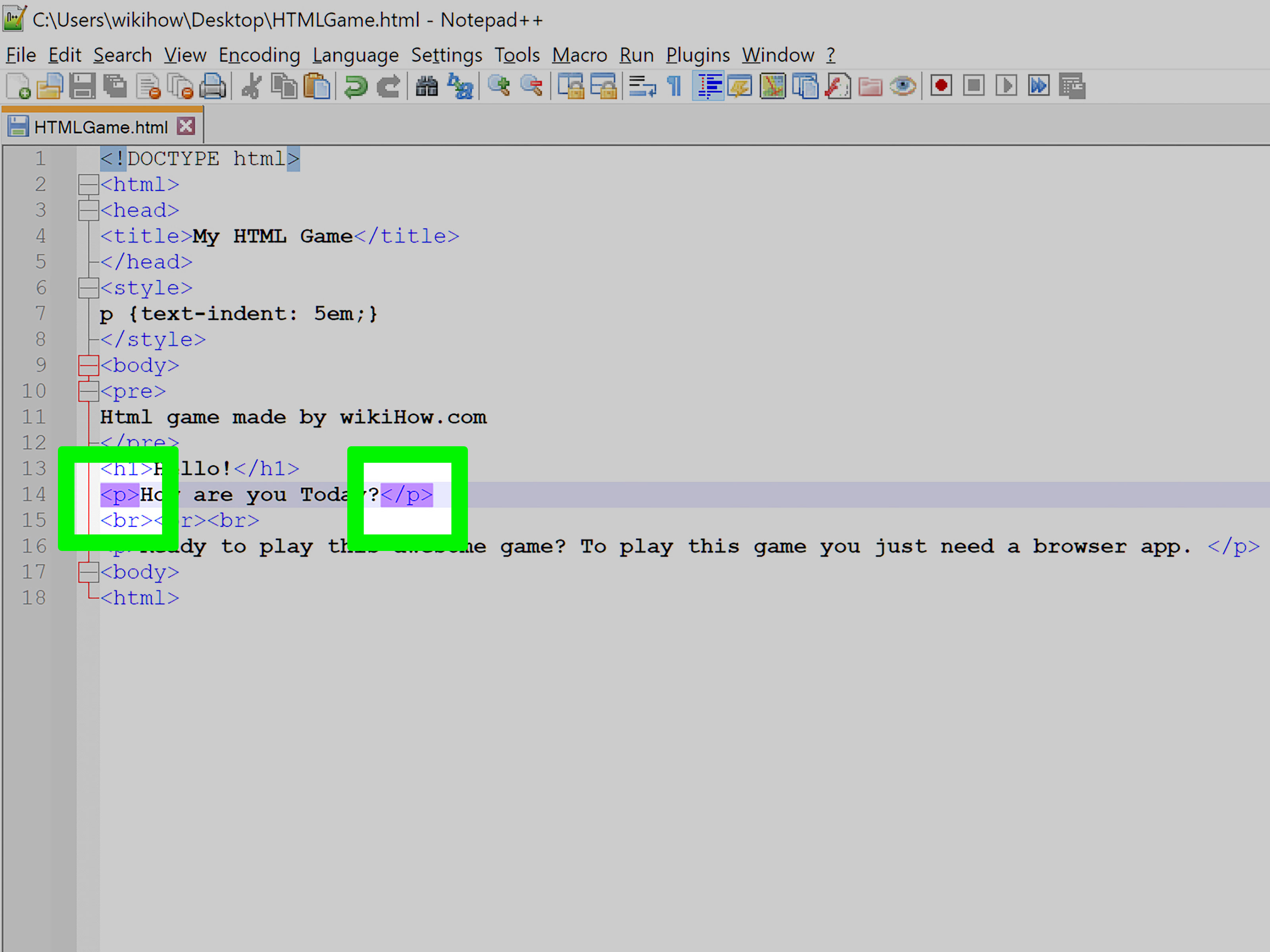Open the Language menu
Image resolution: width=1270 pixels, height=952 pixels.
tap(355, 55)
